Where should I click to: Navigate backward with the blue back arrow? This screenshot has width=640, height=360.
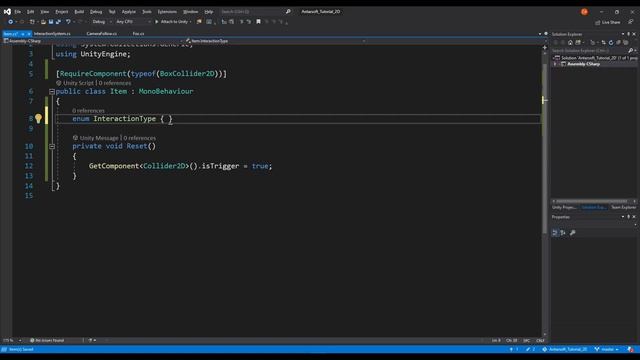tap(11, 22)
